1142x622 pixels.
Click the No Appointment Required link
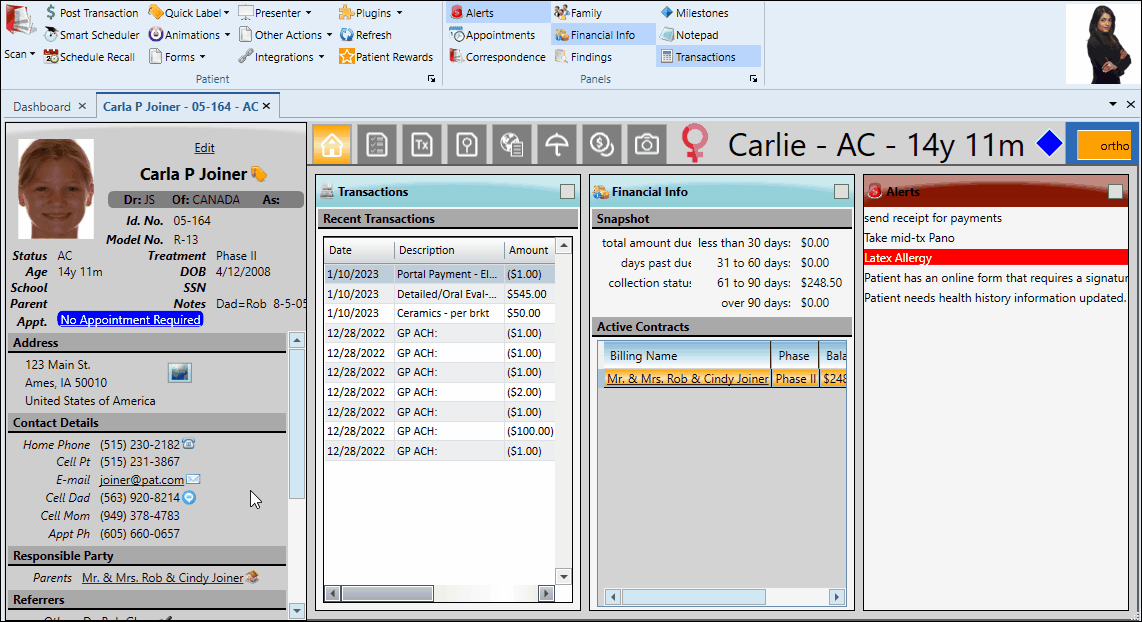click(130, 319)
